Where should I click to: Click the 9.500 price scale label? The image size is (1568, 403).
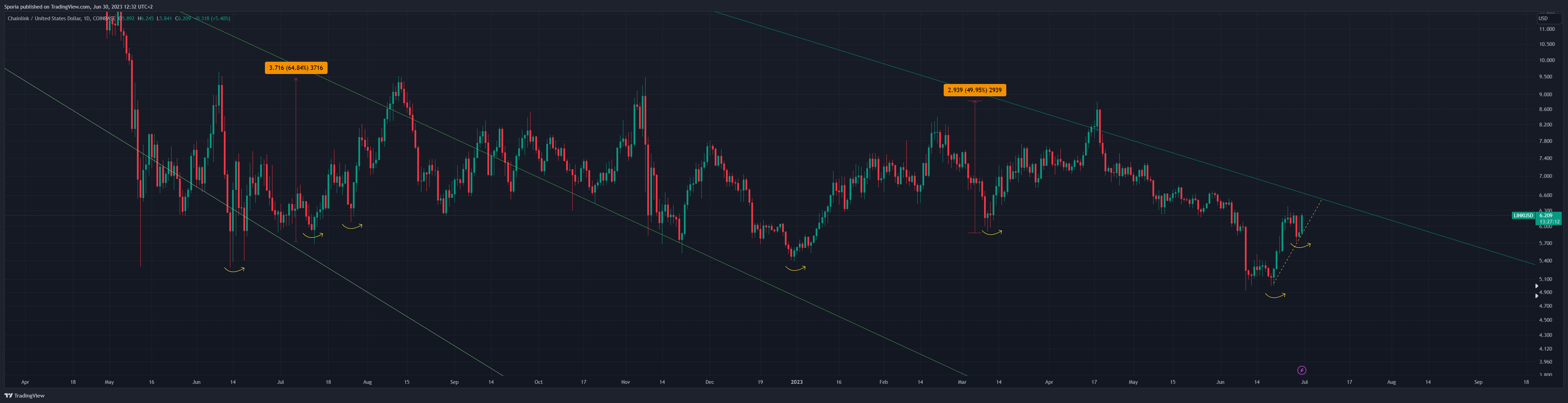coord(1545,77)
